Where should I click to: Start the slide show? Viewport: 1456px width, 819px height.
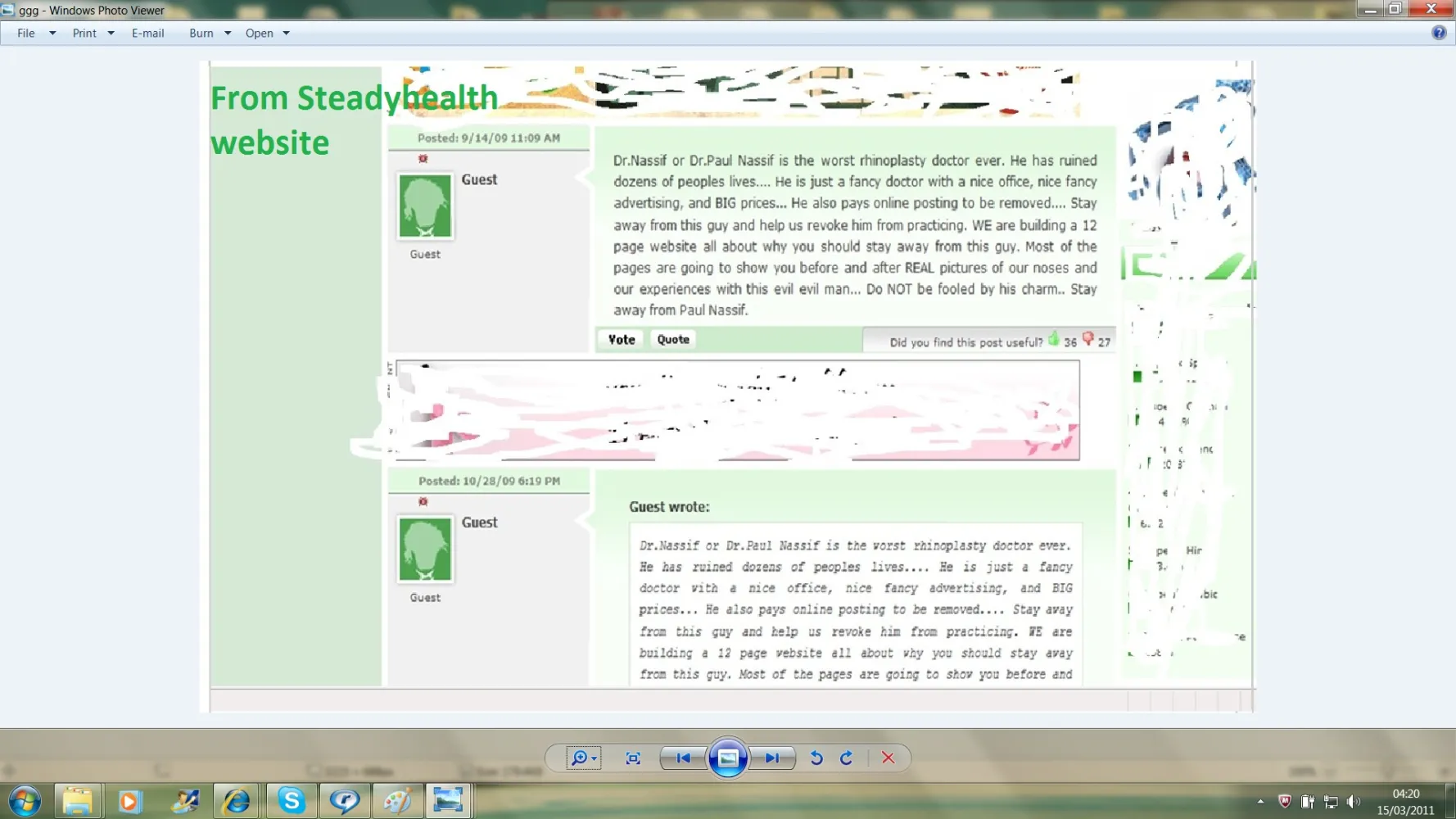(x=727, y=758)
